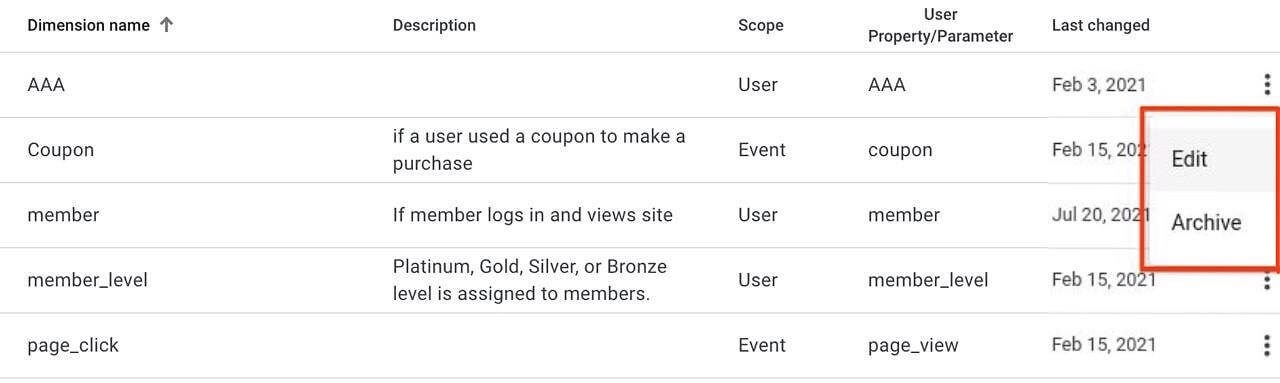1280x383 pixels.
Task: Select the AAA dimension name
Action: 46,85
